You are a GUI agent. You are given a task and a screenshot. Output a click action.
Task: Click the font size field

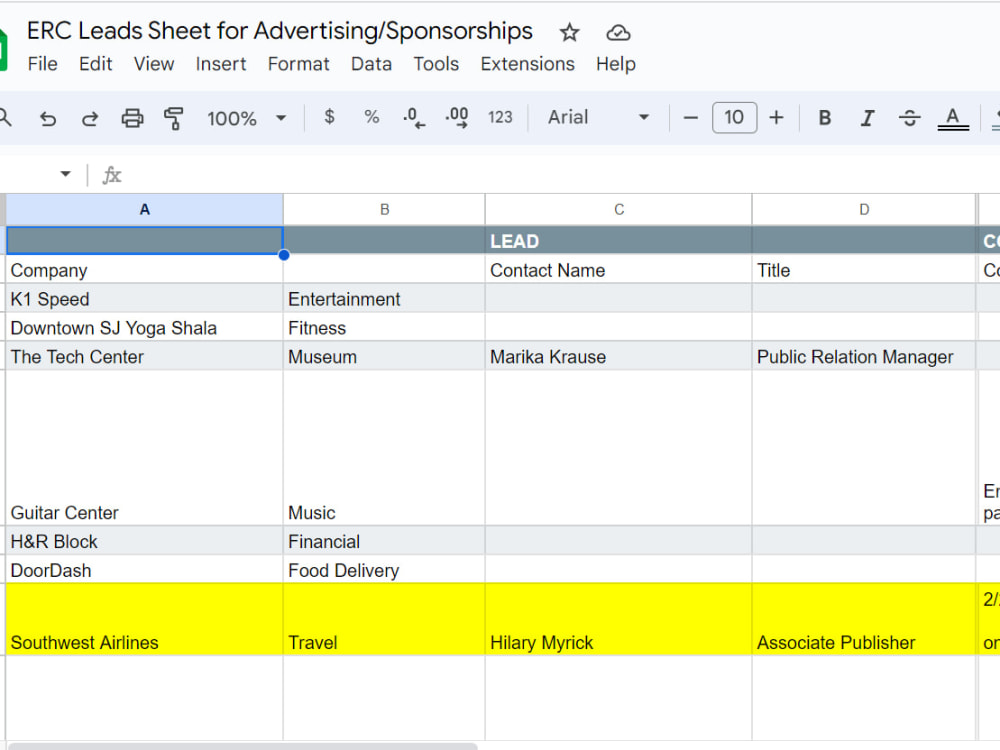734,117
